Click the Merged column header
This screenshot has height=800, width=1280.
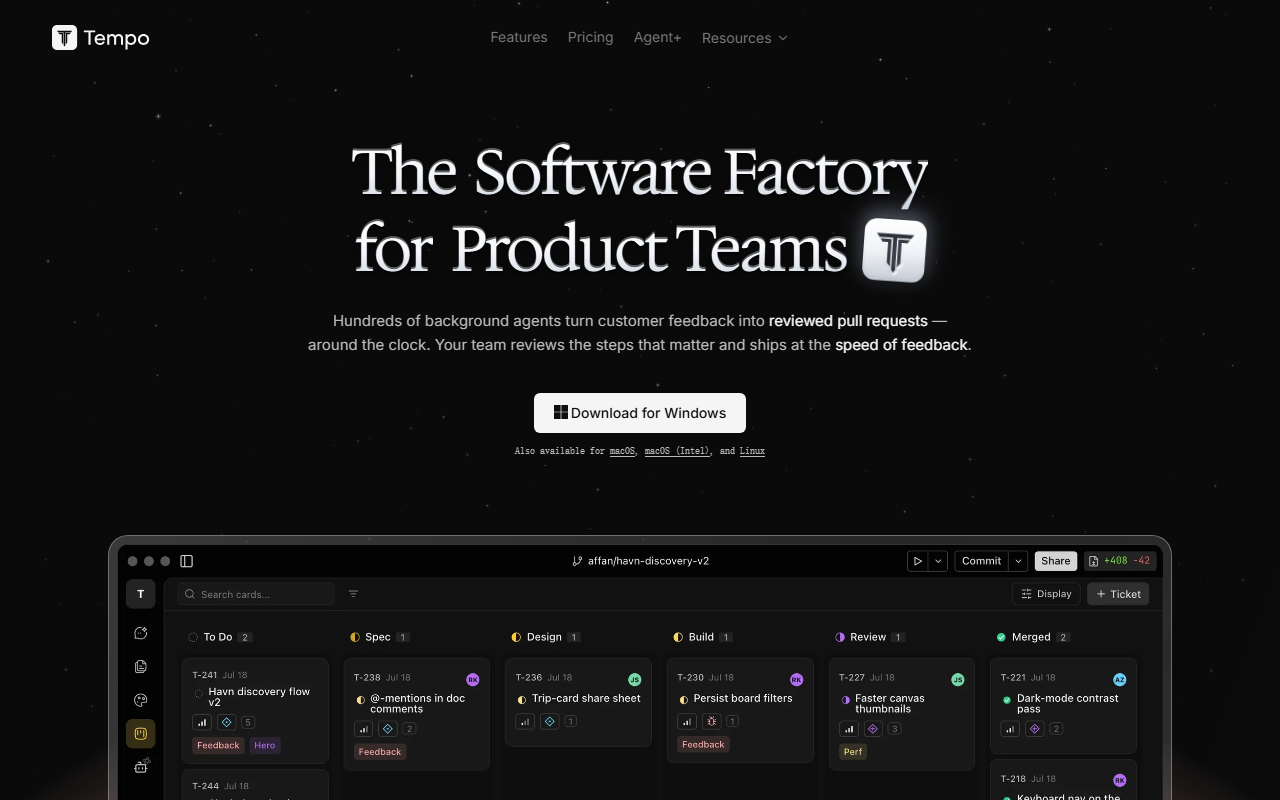(x=1034, y=637)
